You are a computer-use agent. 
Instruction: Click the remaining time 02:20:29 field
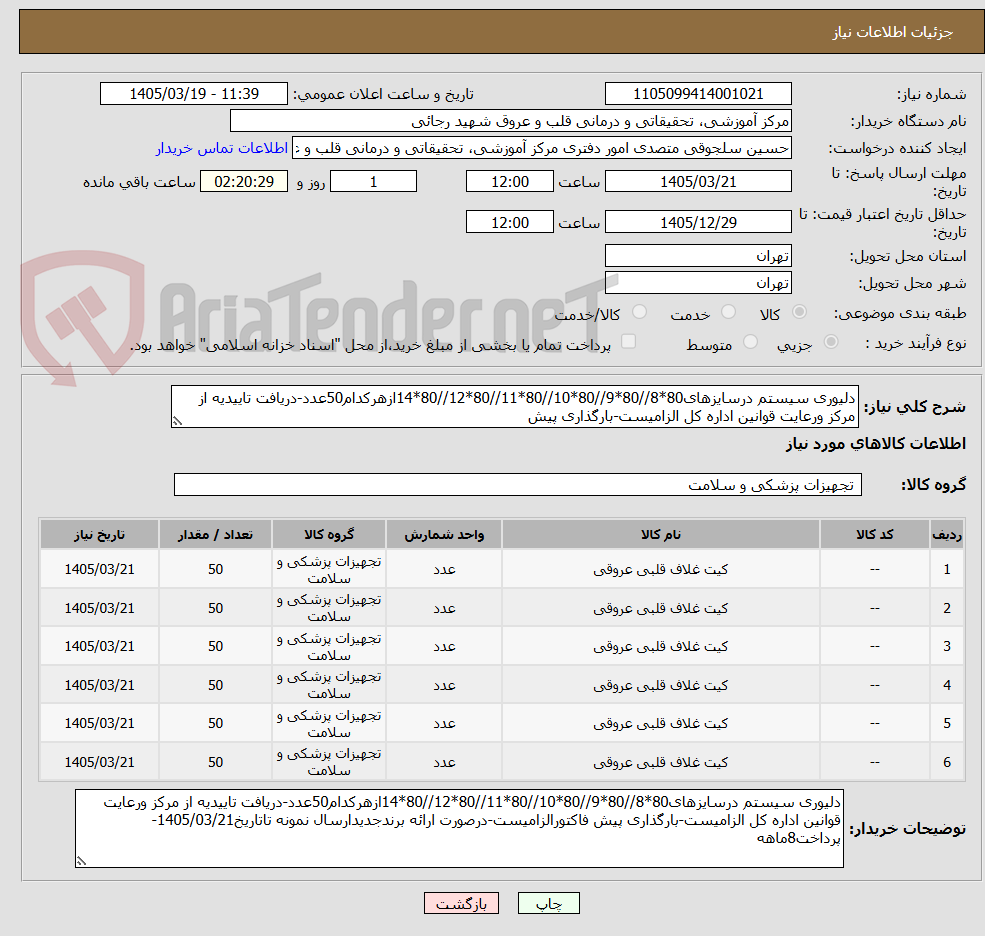tap(244, 182)
